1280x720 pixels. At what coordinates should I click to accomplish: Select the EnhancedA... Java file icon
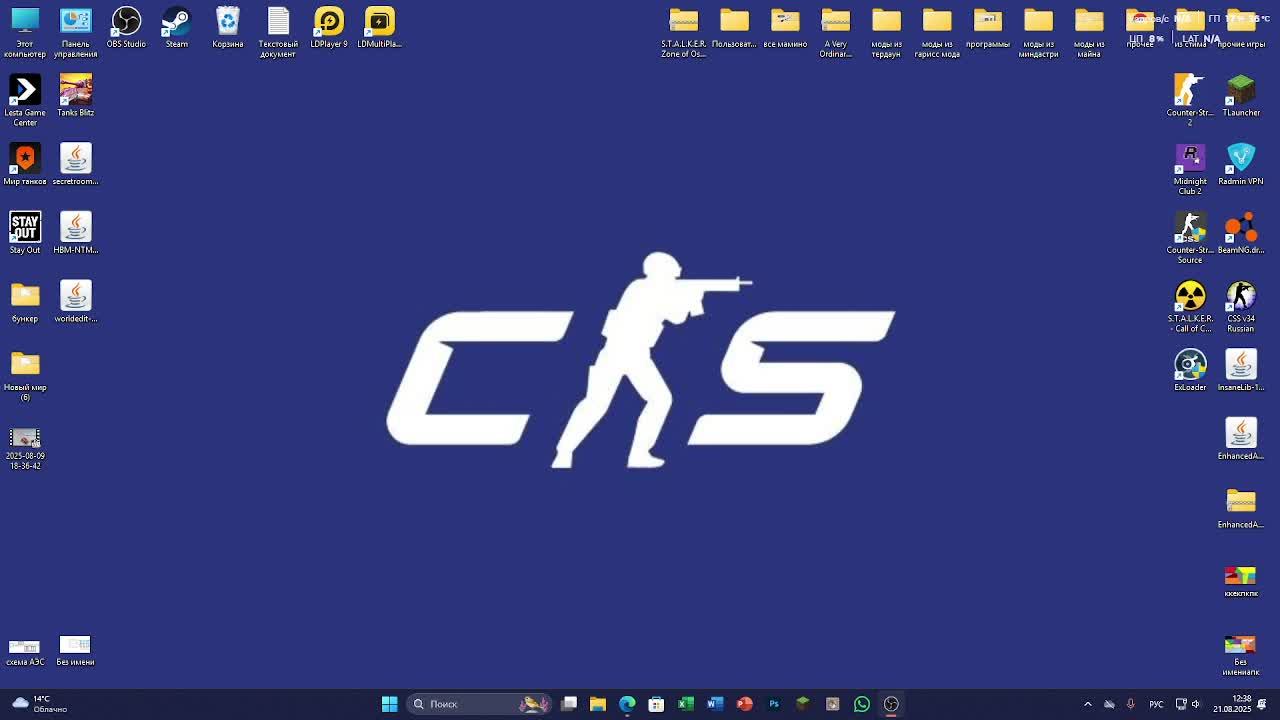[x=1241, y=438]
